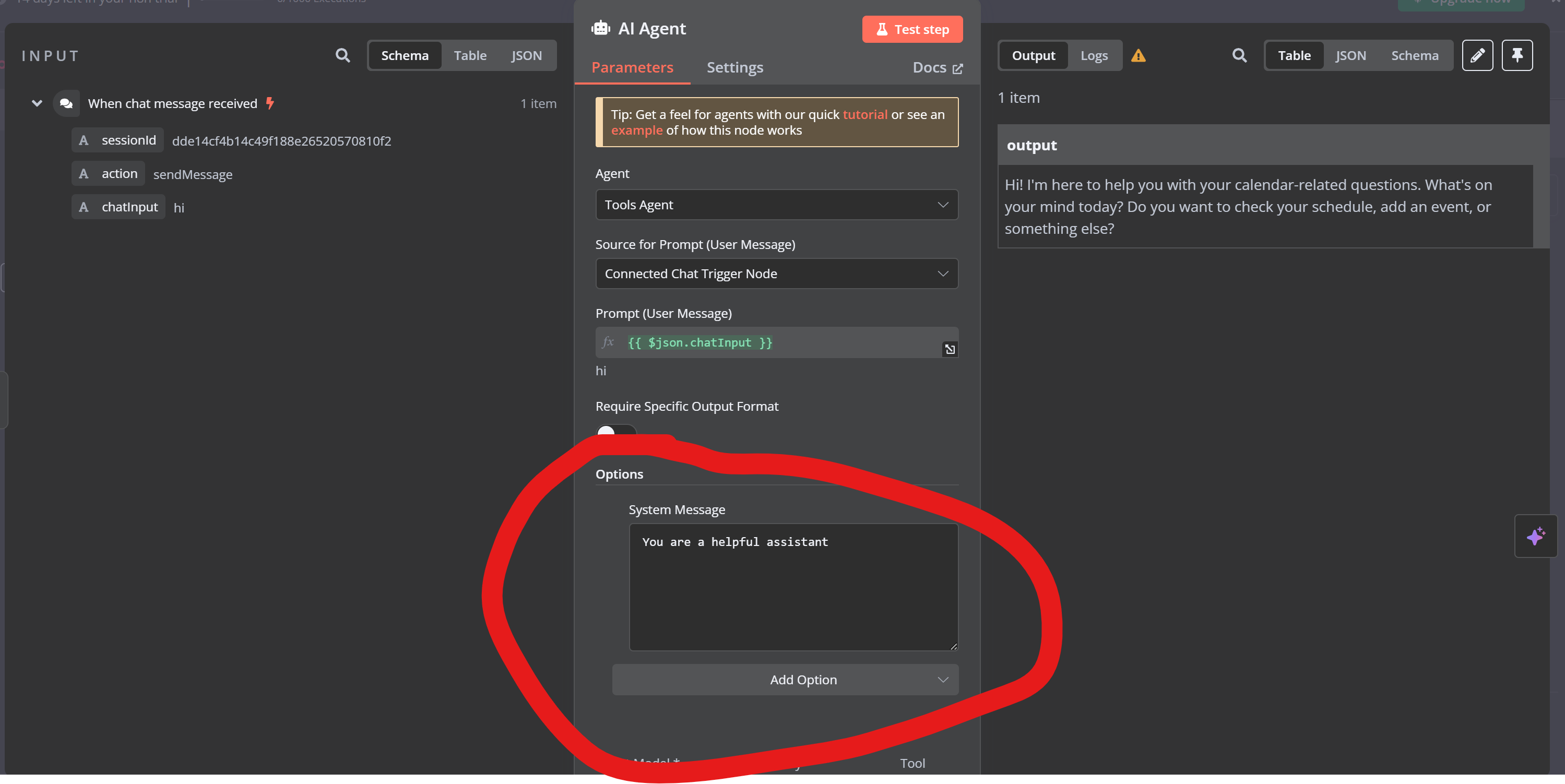Image resolution: width=1565 pixels, height=784 pixels.
Task: Collapse the When chat message received node
Action: pos(37,103)
